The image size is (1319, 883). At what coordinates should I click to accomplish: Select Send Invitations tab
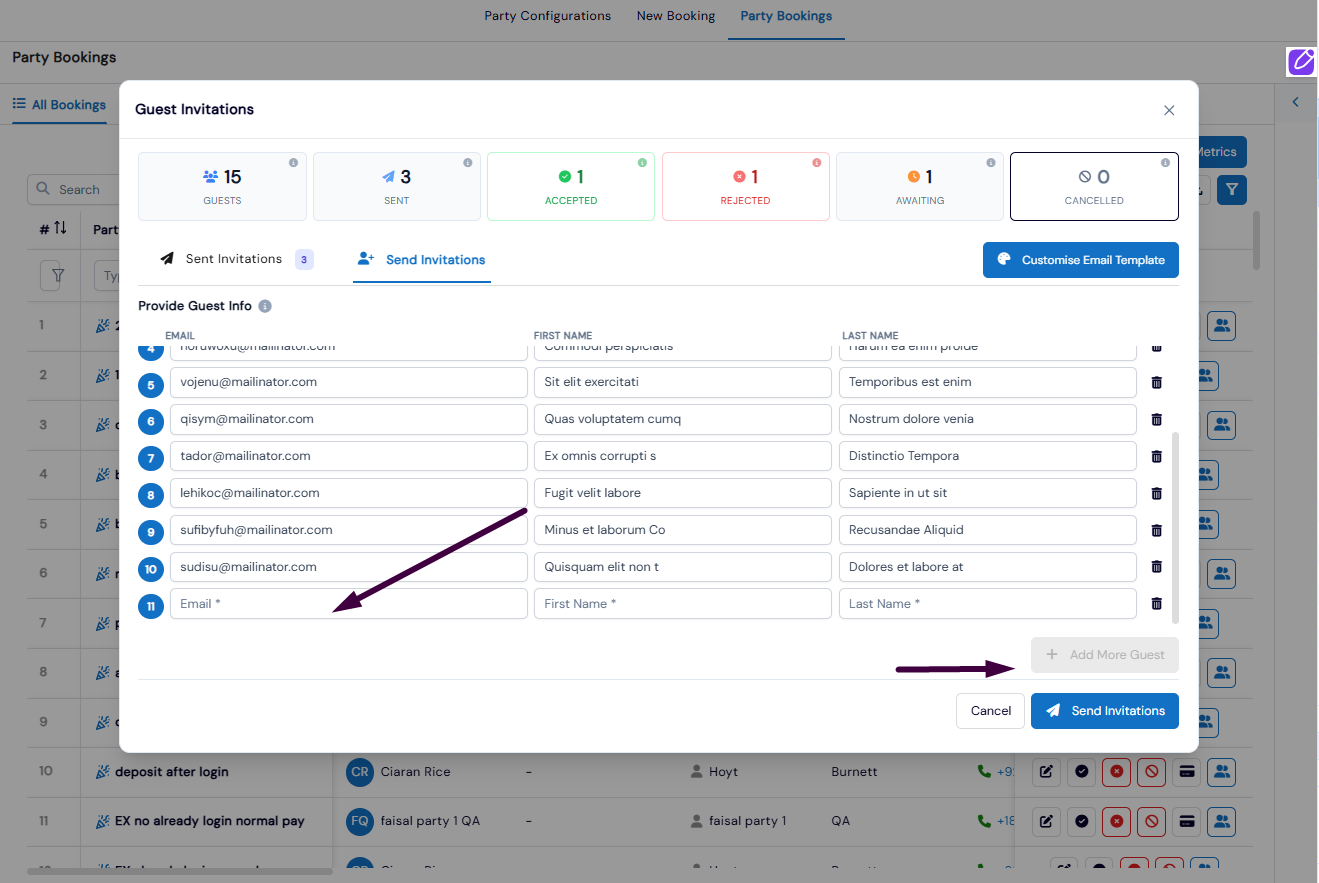click(x=421, y=260)
